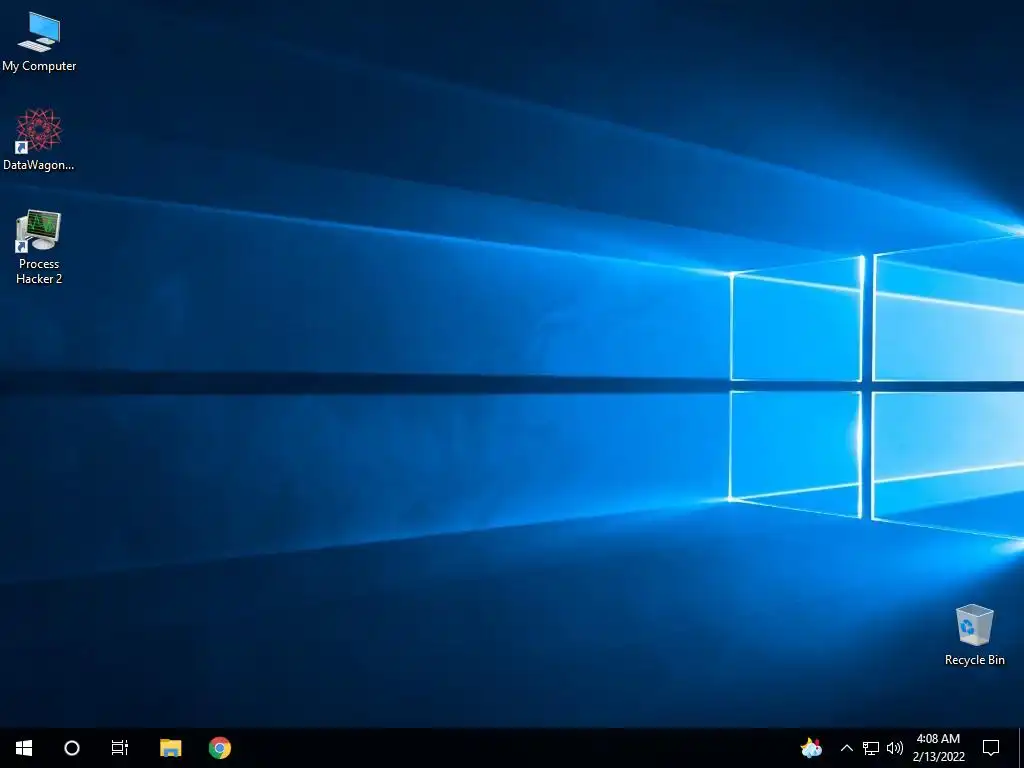This screenshot has width=1024, height=768.
Task: Select the DataWagon desktop shortcut
Action: pyautogui.click(x=39, y=140)
